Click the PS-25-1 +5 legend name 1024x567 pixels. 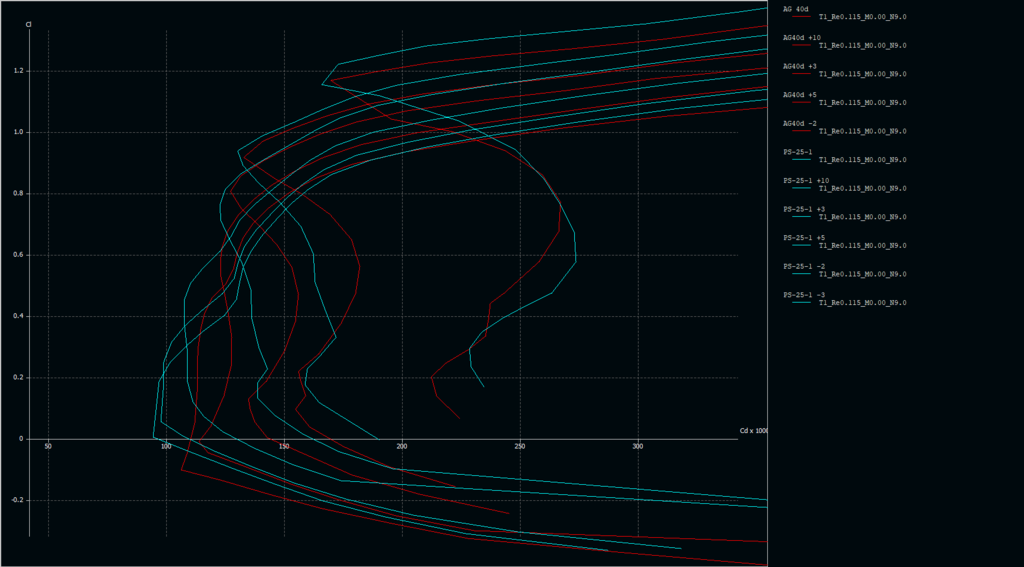pos(804,238)
